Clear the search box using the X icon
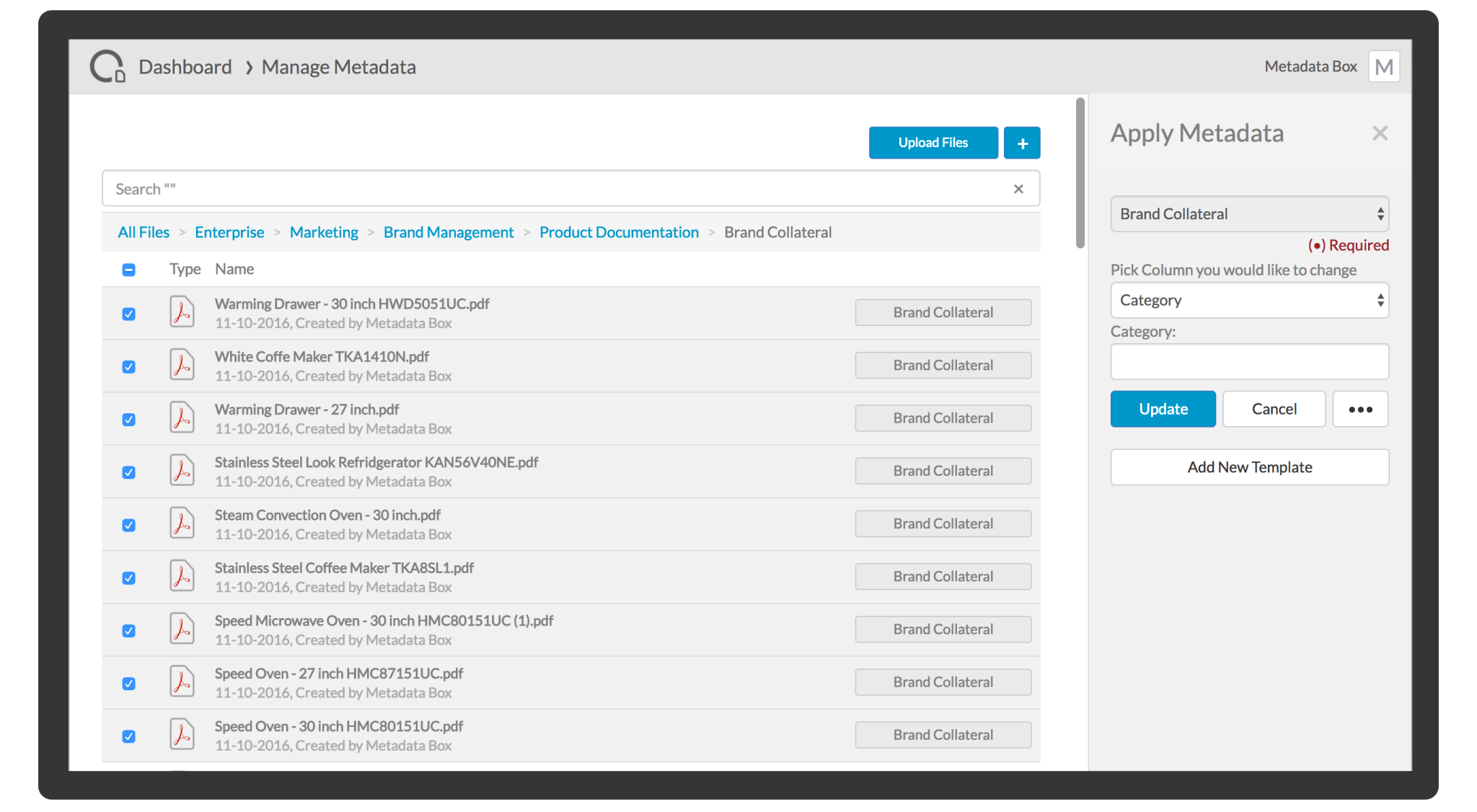The width and height of the screenshot is (1477, 812). (1018, 188)
